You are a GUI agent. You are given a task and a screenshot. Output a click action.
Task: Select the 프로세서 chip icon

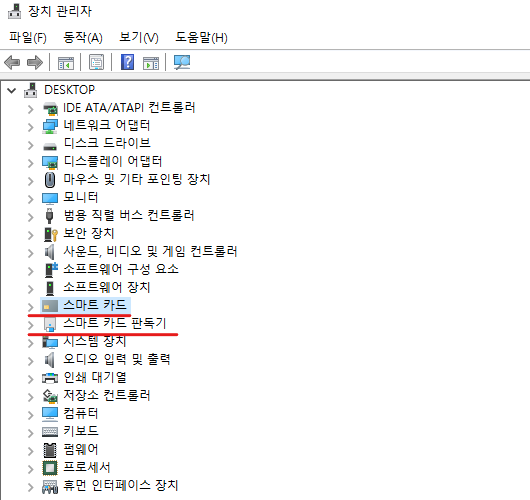point(50,468)
